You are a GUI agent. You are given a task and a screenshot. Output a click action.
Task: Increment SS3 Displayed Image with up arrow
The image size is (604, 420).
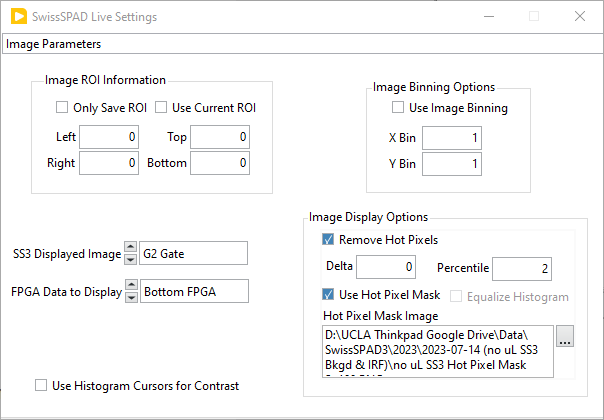(x=131, y=247)
